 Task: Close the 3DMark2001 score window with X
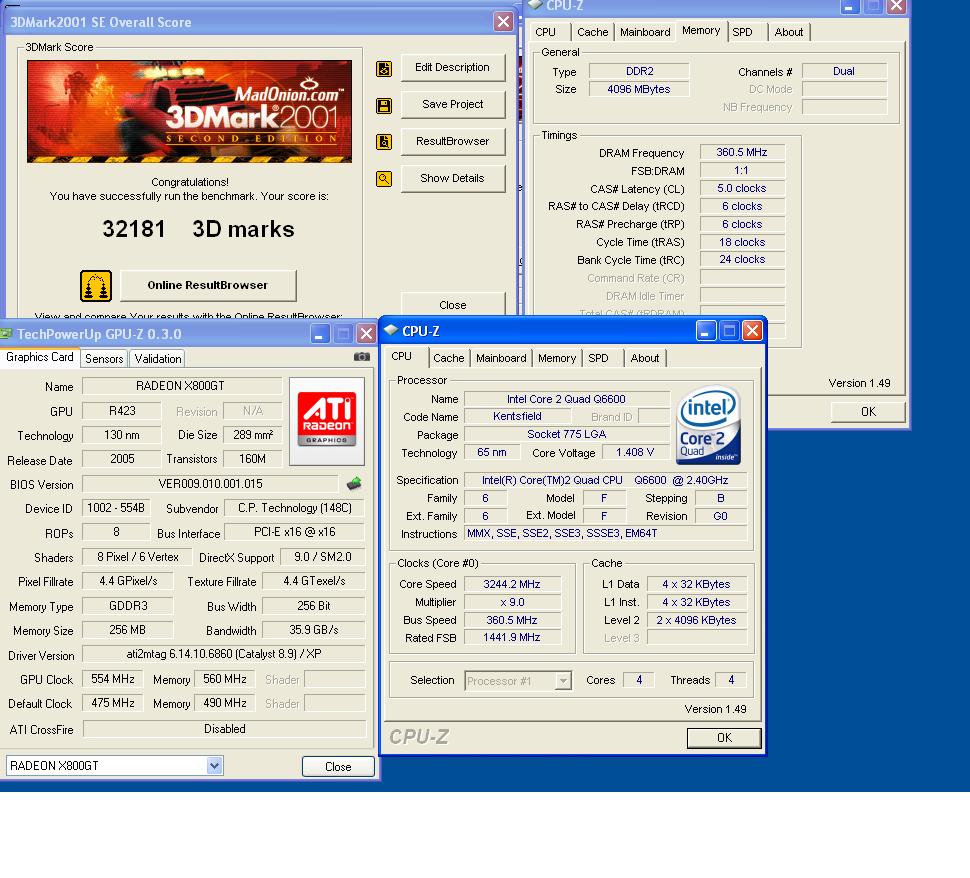[x=504, y=22]
